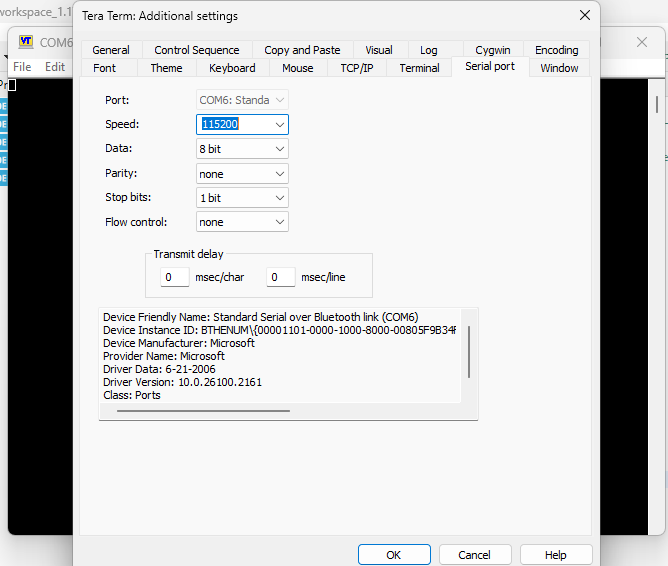Select the Serial port tab
The height and width of the screenshot is (566, 668).
[x=490, y=66]
